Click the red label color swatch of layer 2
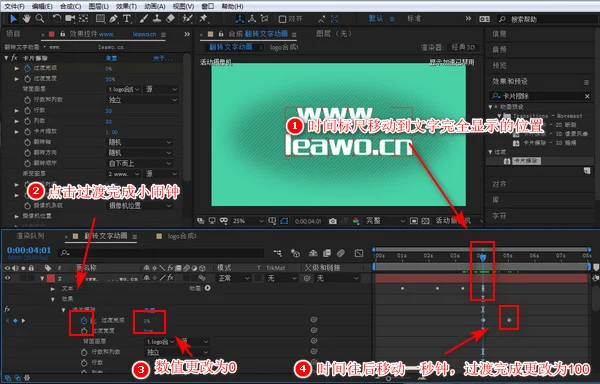This screenshot has width=600, height=384. point(51,278)
